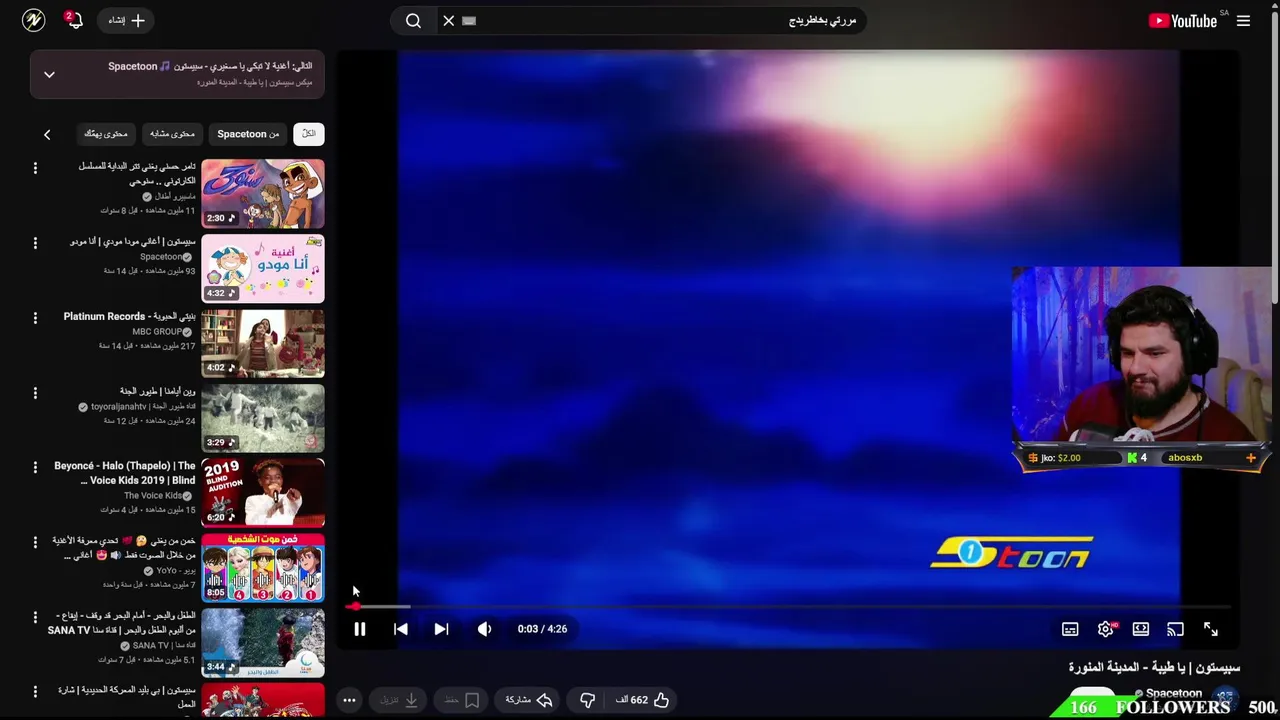Pause the video with the pause button
Screen dimensions: 1280x720
[360, 629]
